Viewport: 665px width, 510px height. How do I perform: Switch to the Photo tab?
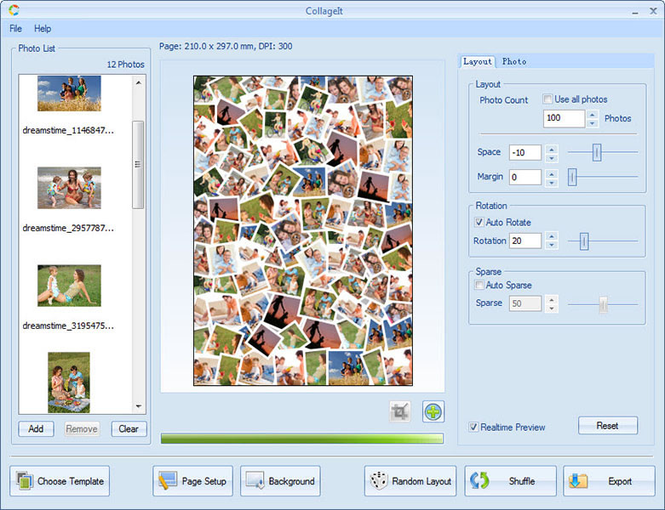[514, 61]
